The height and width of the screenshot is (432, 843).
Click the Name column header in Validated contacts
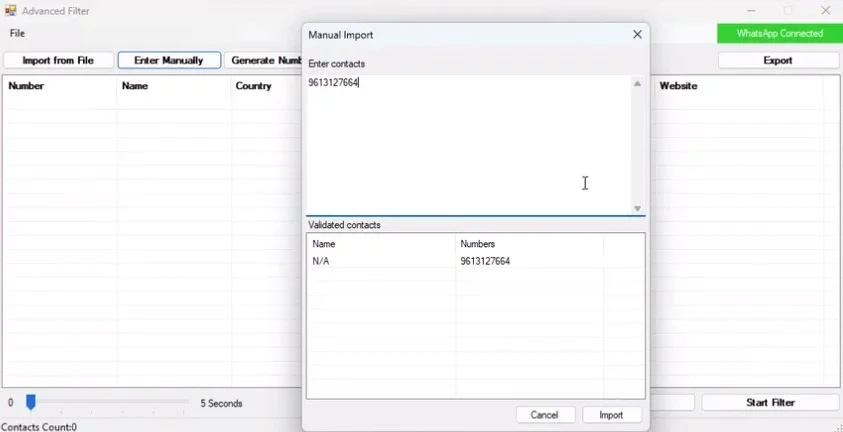pos(381,243)
